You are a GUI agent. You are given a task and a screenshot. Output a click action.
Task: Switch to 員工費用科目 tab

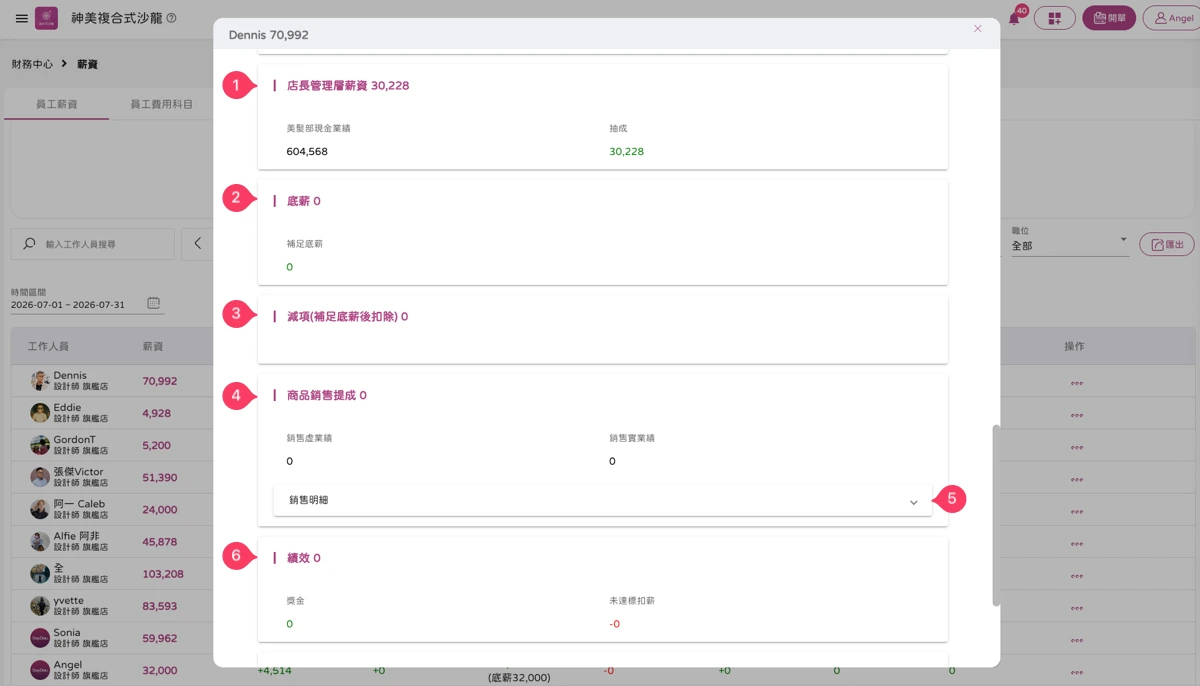point(162,104)
